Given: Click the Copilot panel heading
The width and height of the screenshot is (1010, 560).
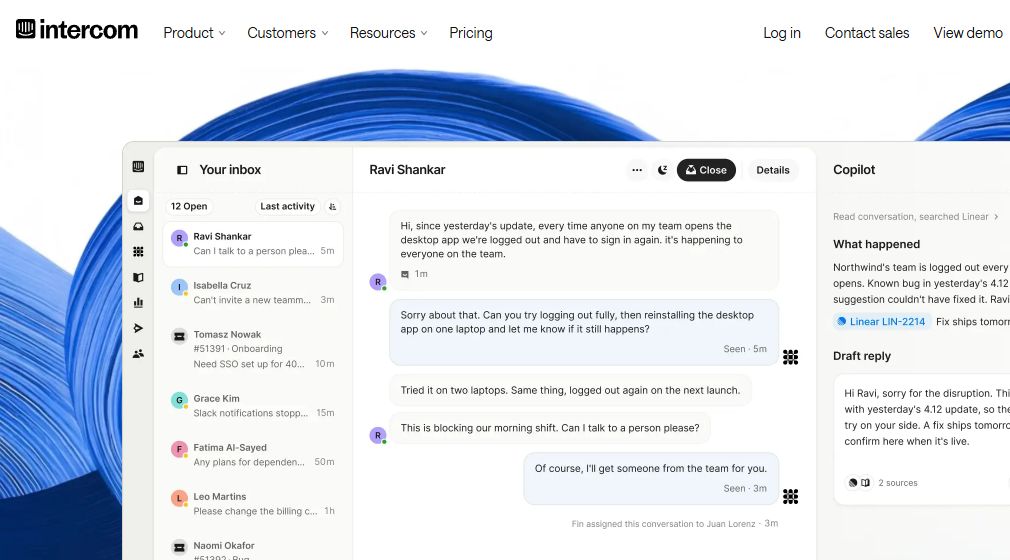Looking at the screenshot, I should [x=854, y=170].
